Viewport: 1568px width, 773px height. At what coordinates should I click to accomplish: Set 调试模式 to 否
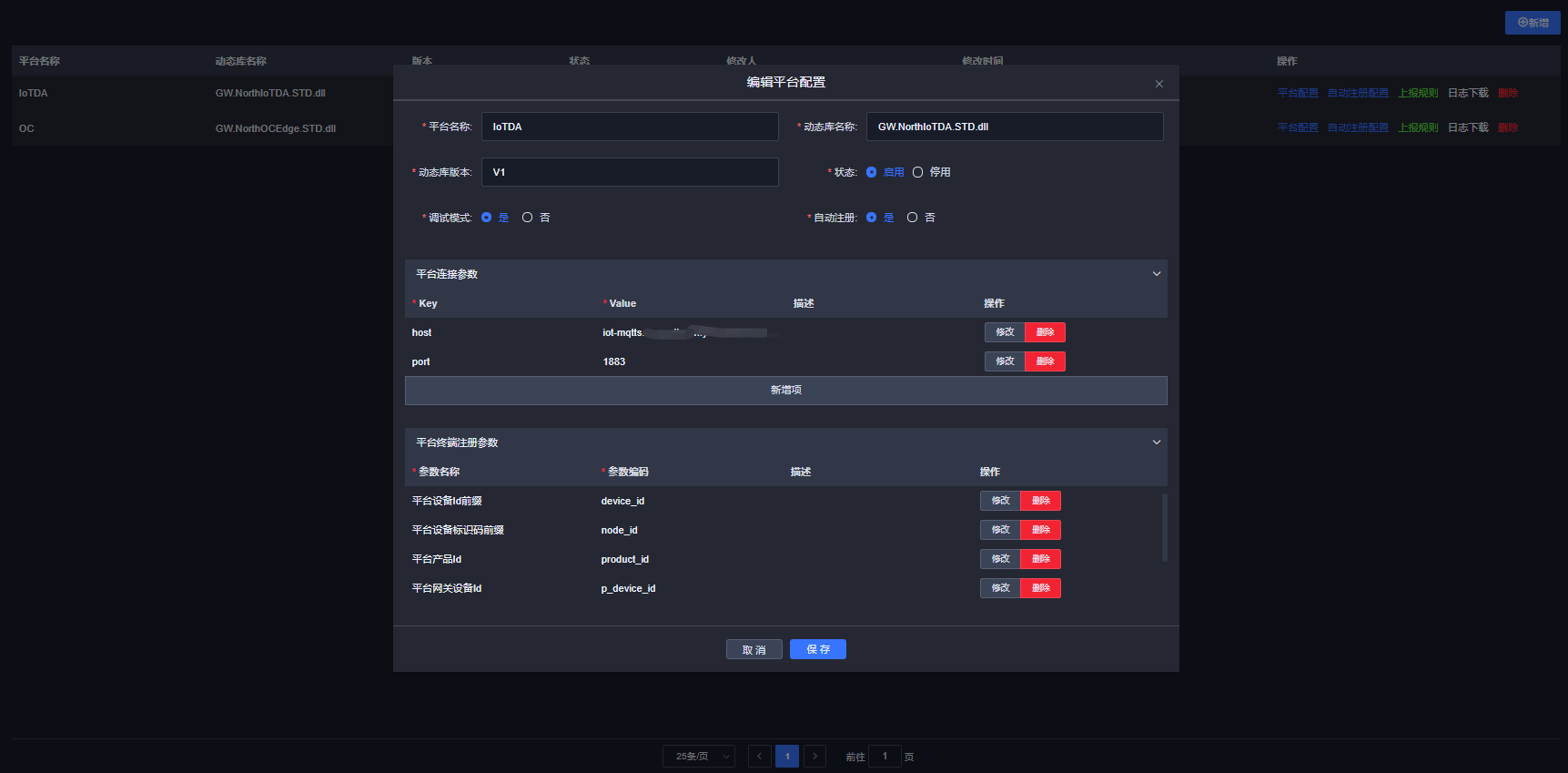pyautogui.click(x=527, y=218)
